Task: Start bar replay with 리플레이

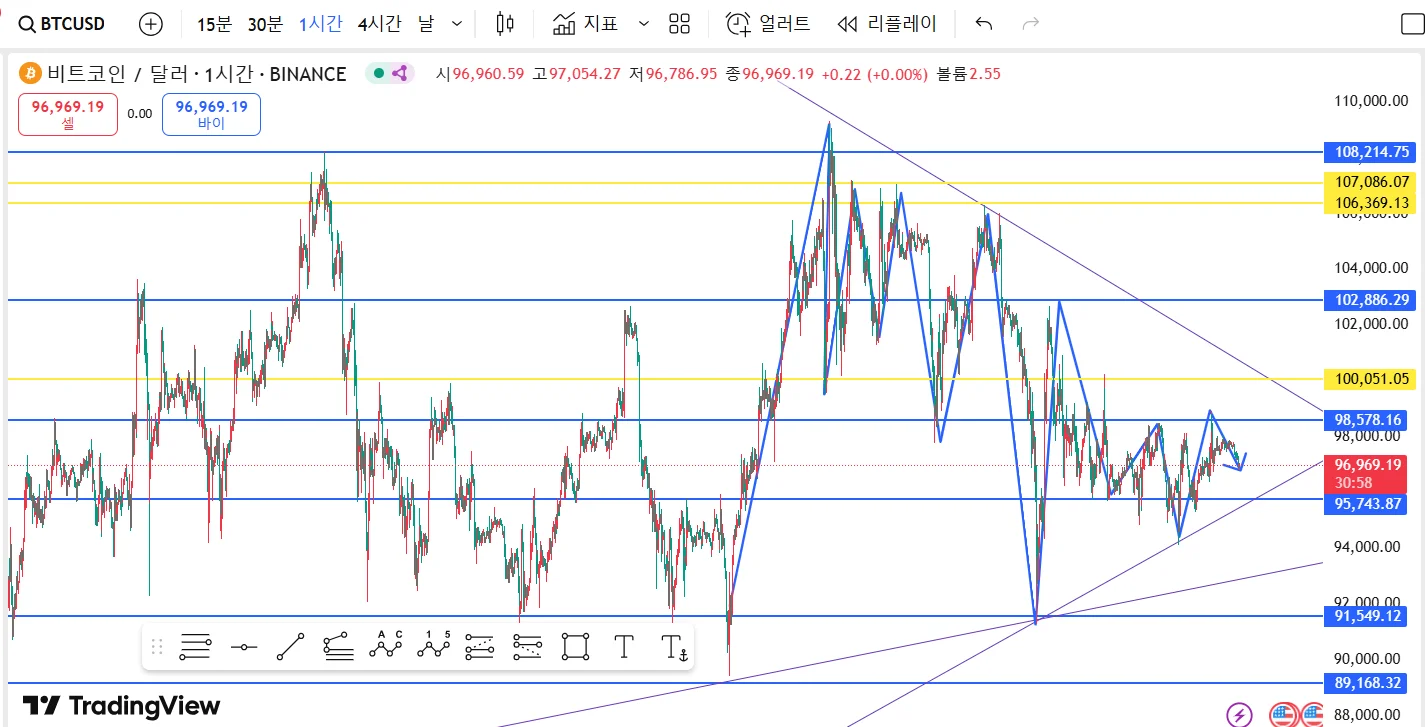Action: (887, 24)
